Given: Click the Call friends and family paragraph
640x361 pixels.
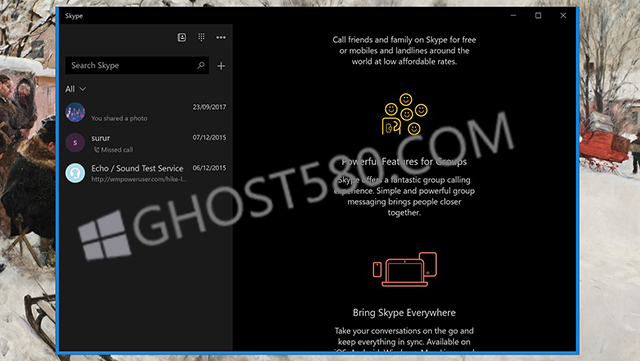Looking at the screenshot, I should [x=404, y=51].
